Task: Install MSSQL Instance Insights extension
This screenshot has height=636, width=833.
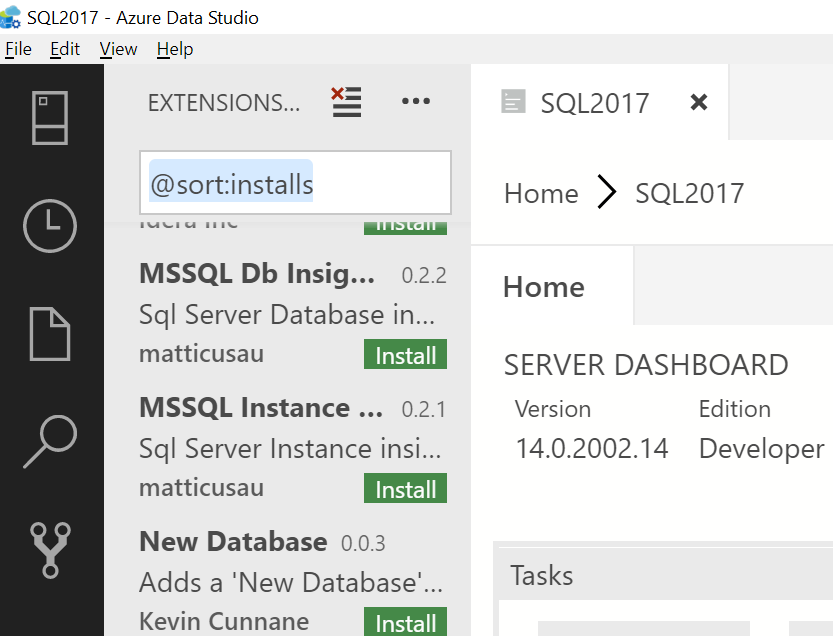Action: (405, 490)
